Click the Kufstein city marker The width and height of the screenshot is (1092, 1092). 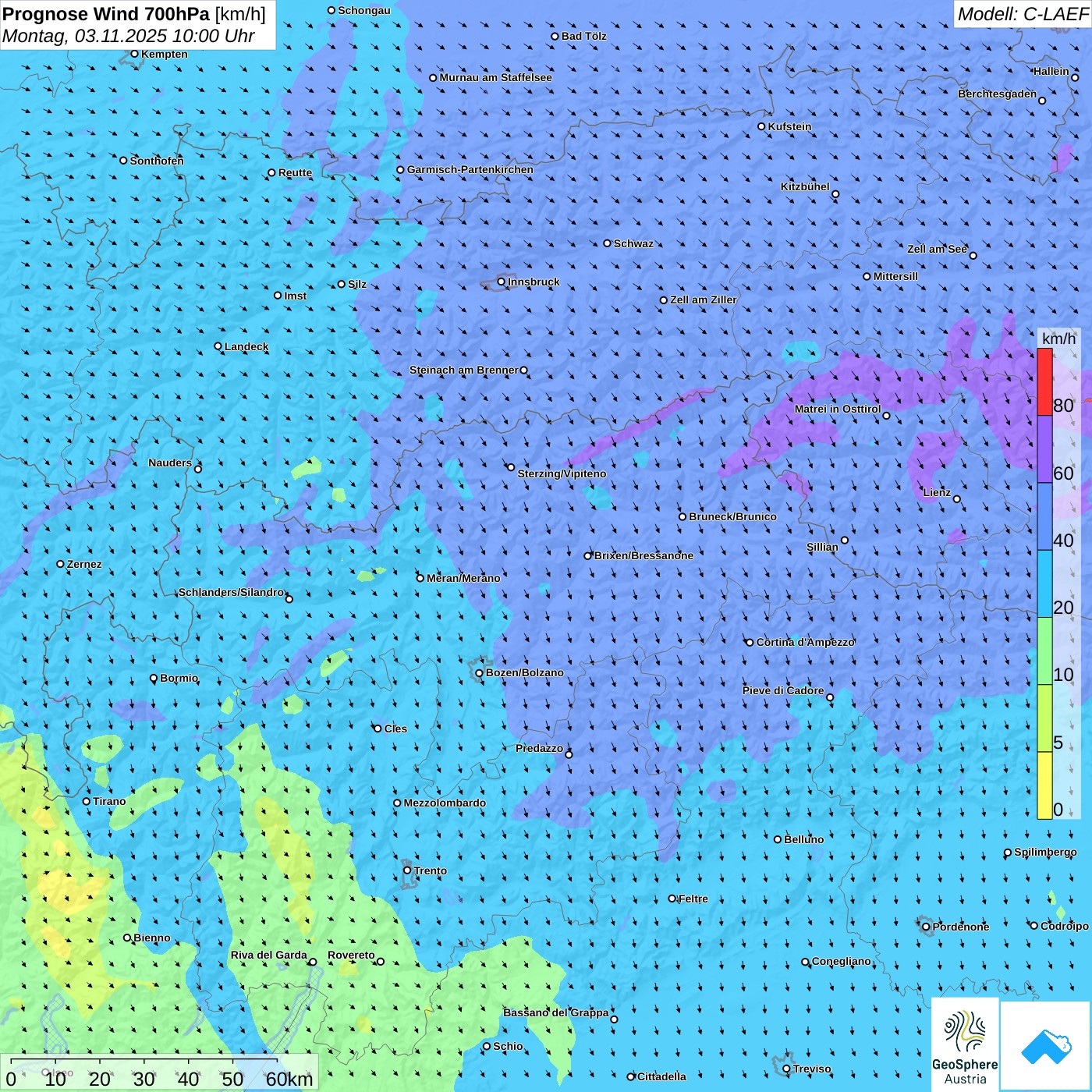pos(762,126)
